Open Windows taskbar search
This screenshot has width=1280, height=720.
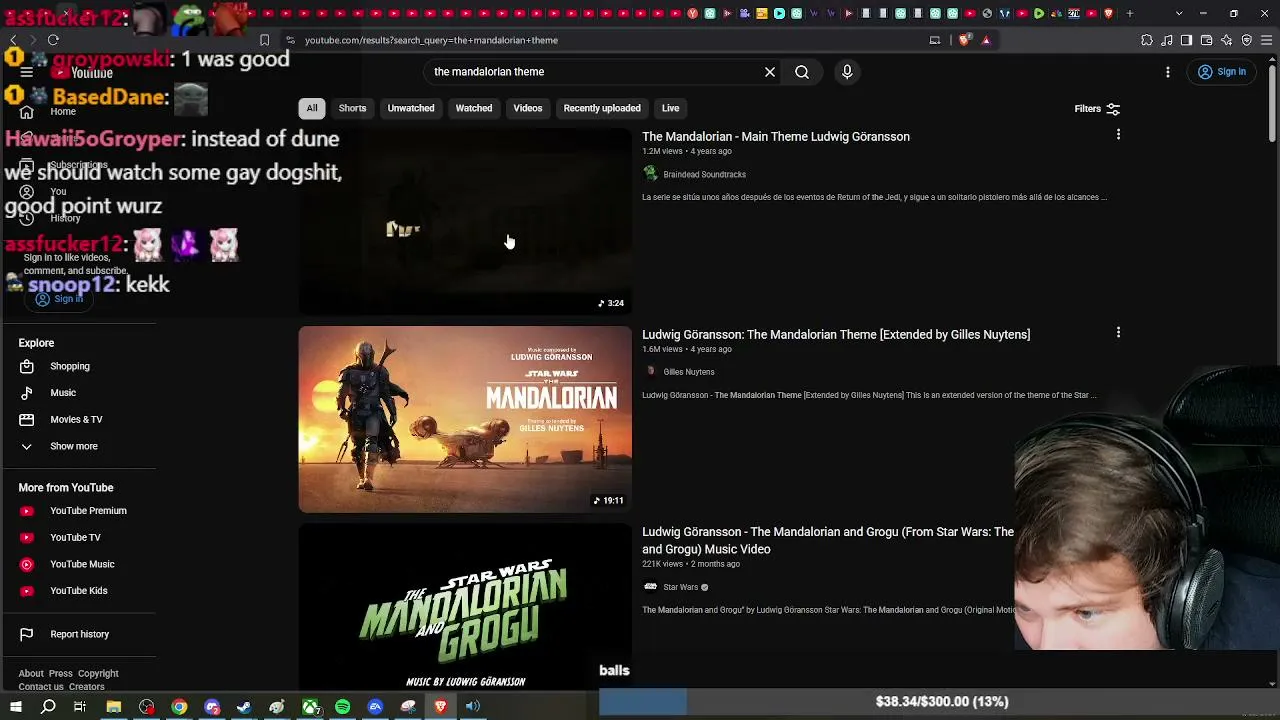pos(48,707)
